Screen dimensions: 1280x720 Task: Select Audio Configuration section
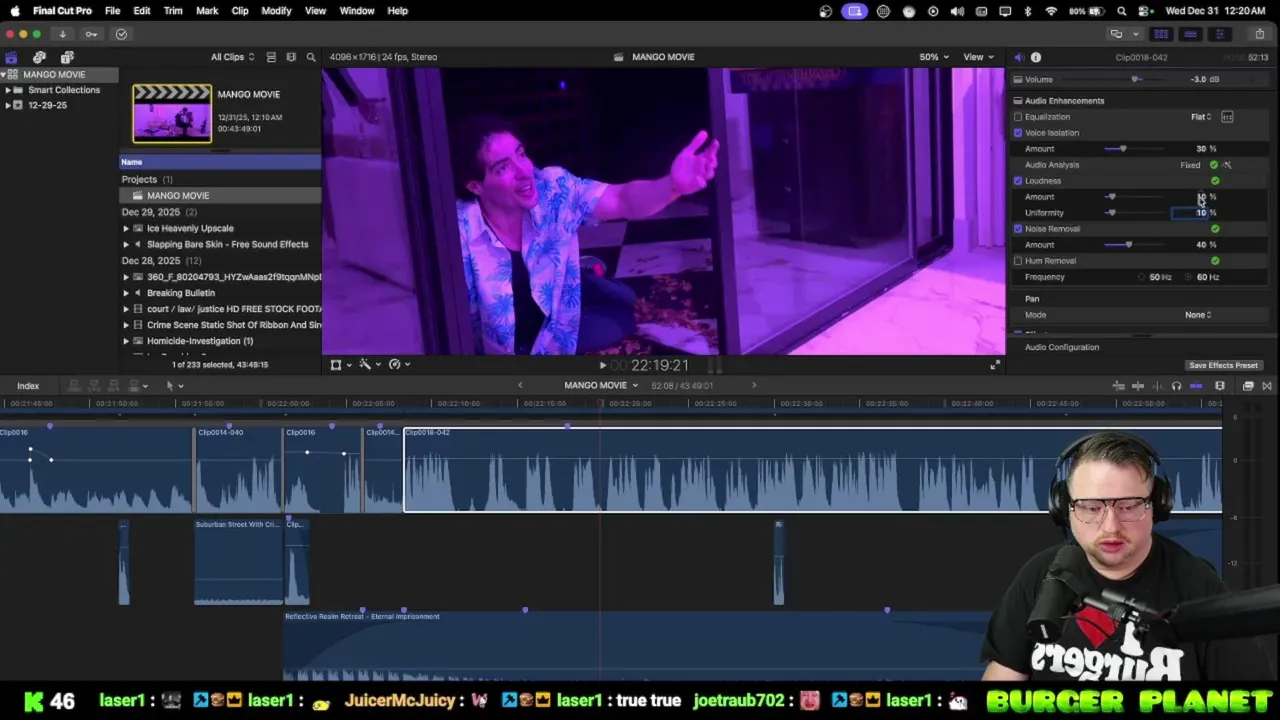[1062, 347]
